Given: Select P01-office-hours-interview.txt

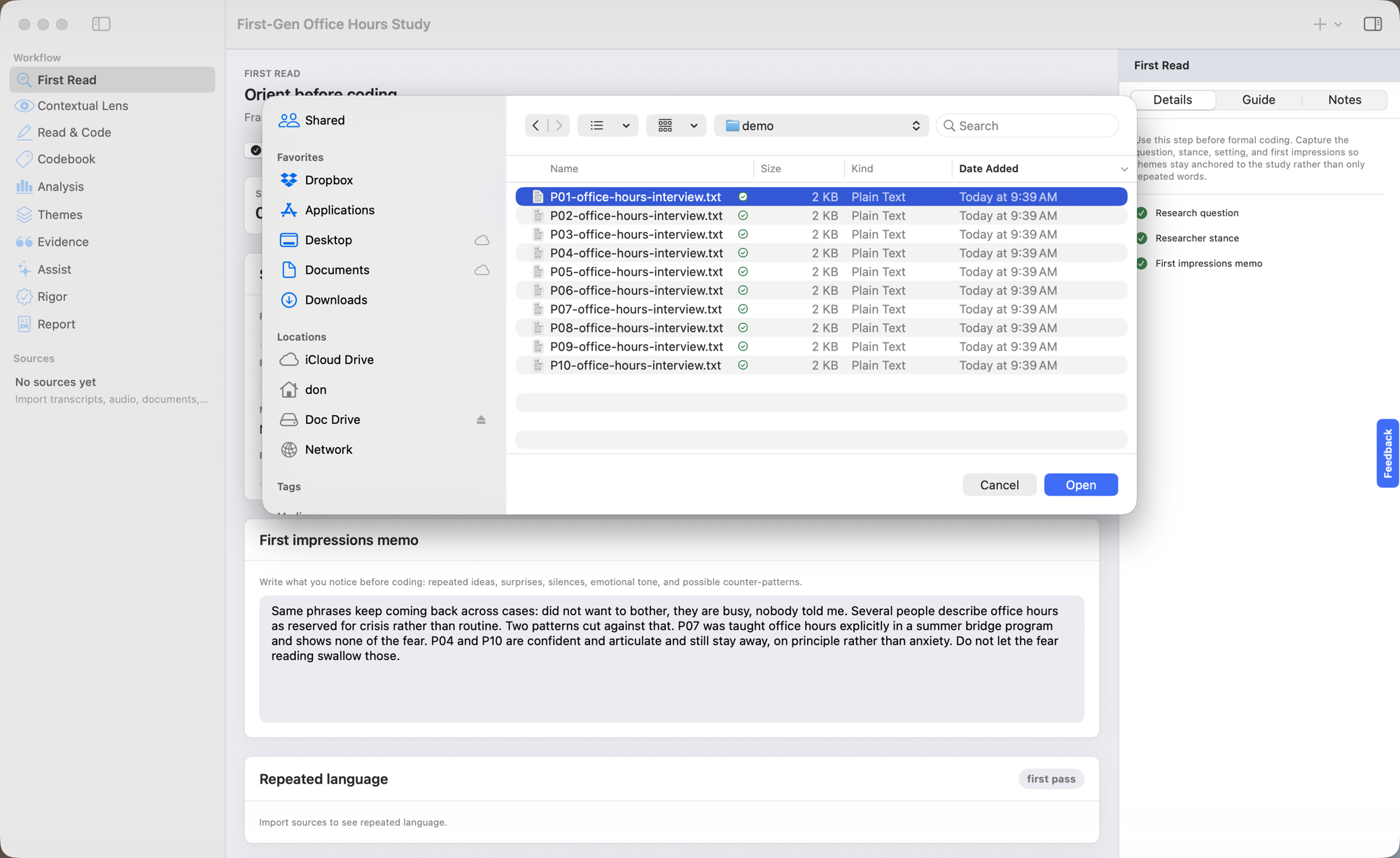Looking at the screenshot, I should click(821, 197).
